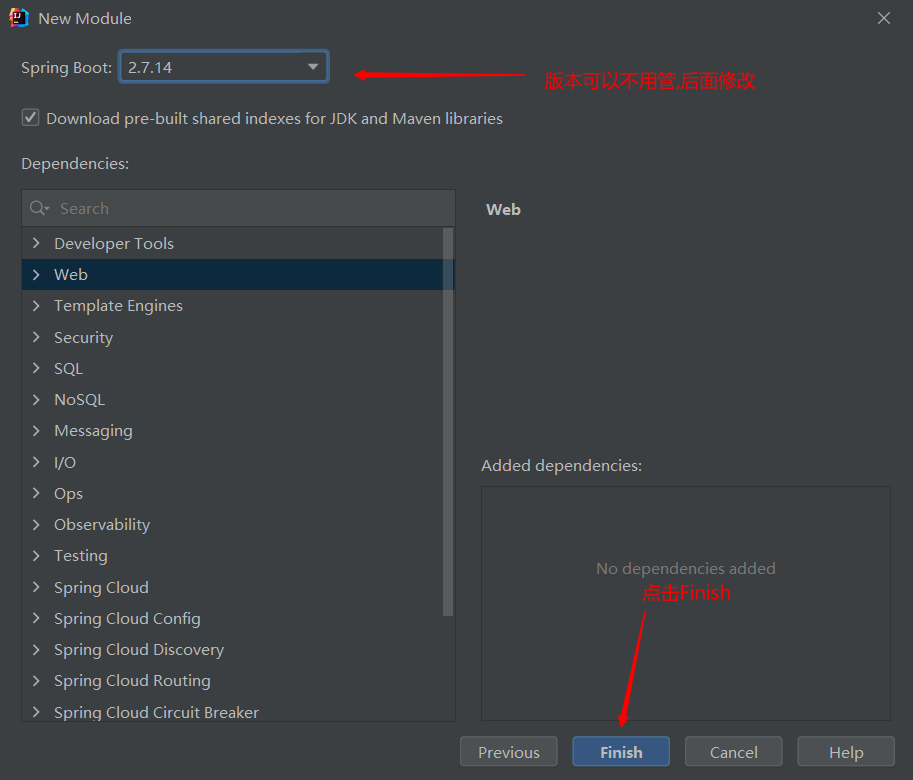This screenshot has height=780, width=913.
Task: Expand the Template Engines category
Action: (x=36, y=306)
